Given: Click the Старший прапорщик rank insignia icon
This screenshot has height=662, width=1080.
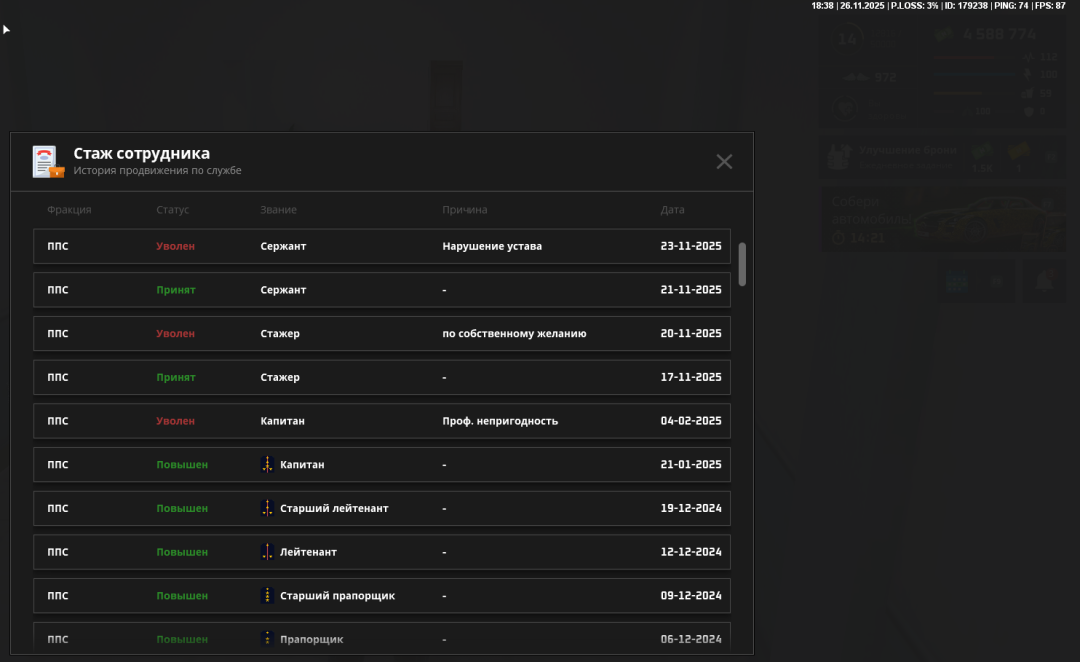Looking at the screenshot, I should click(267, 596).
